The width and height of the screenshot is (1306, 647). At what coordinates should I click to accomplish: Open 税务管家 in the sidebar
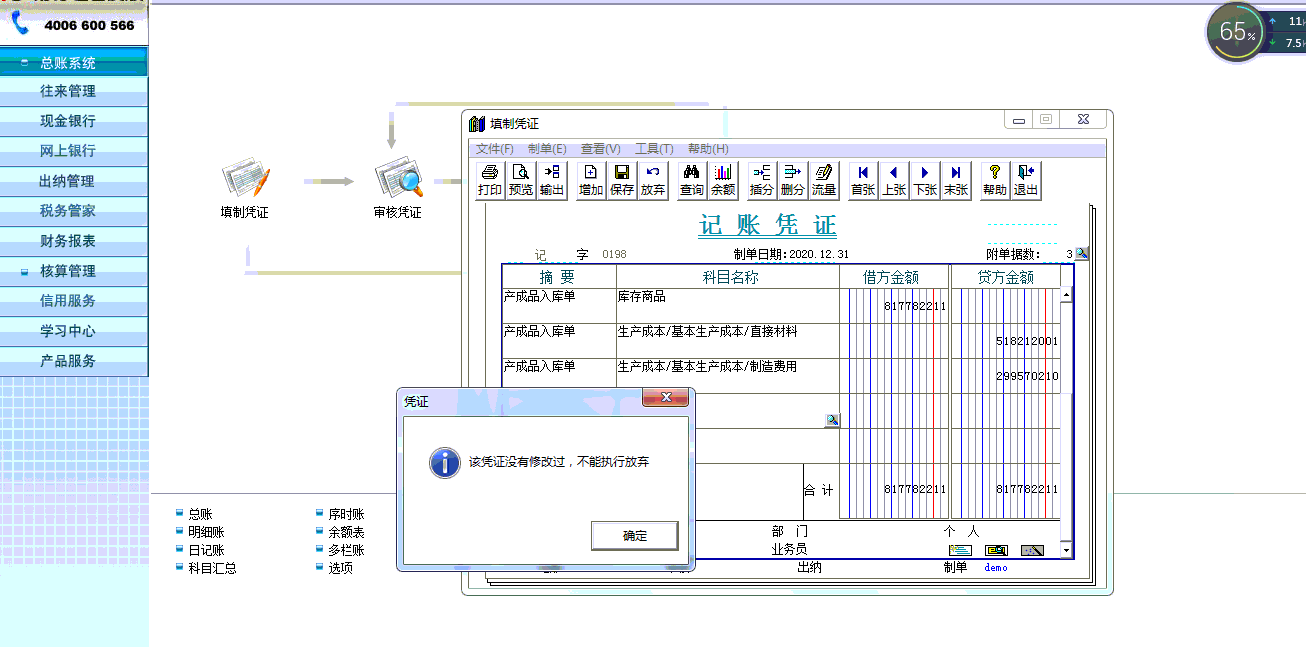(74, 211)
